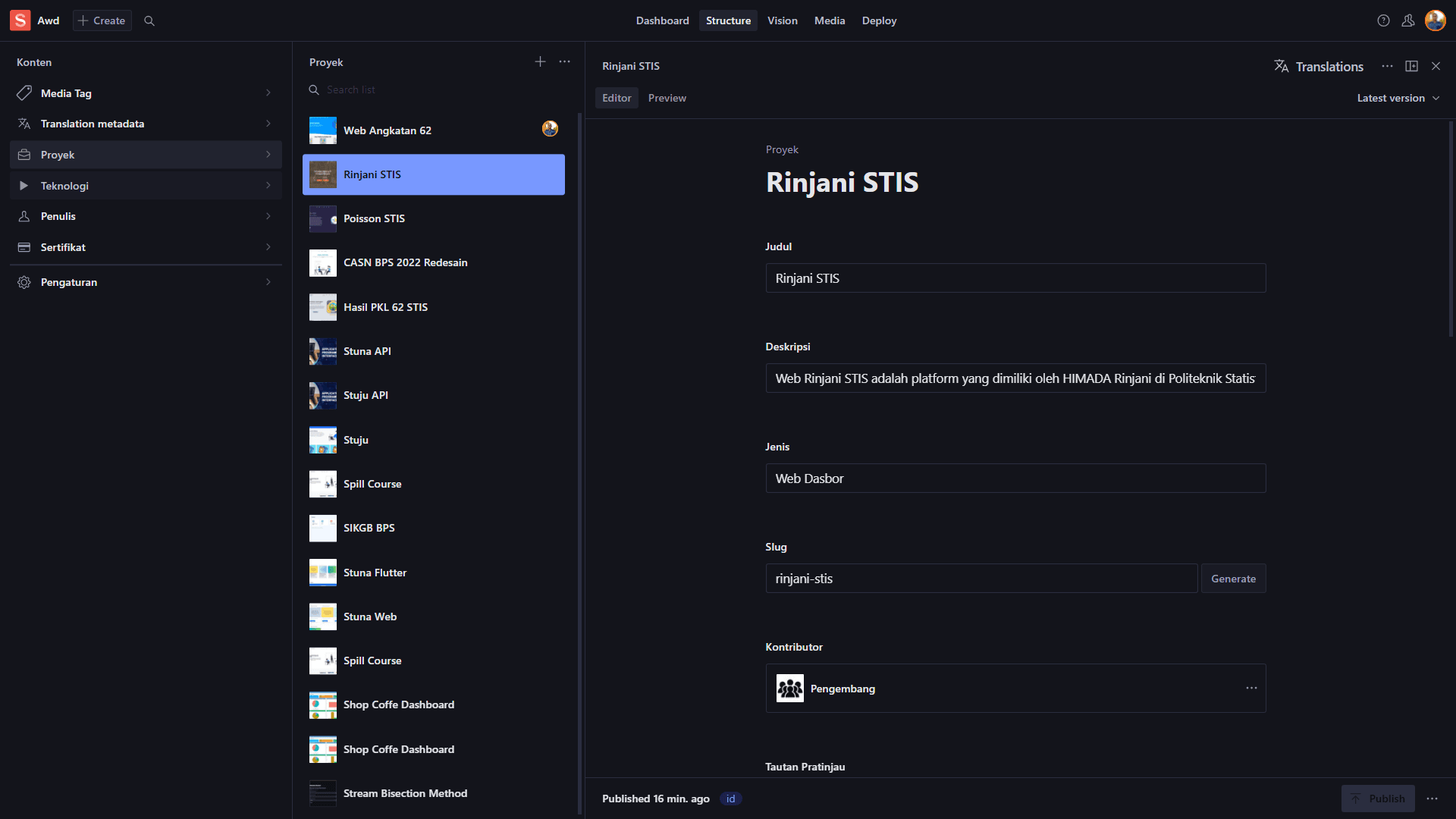Screen dimensions: 1456x819
Task: Open document actions ellipsis beside Publish
Action: point(1432,799)
